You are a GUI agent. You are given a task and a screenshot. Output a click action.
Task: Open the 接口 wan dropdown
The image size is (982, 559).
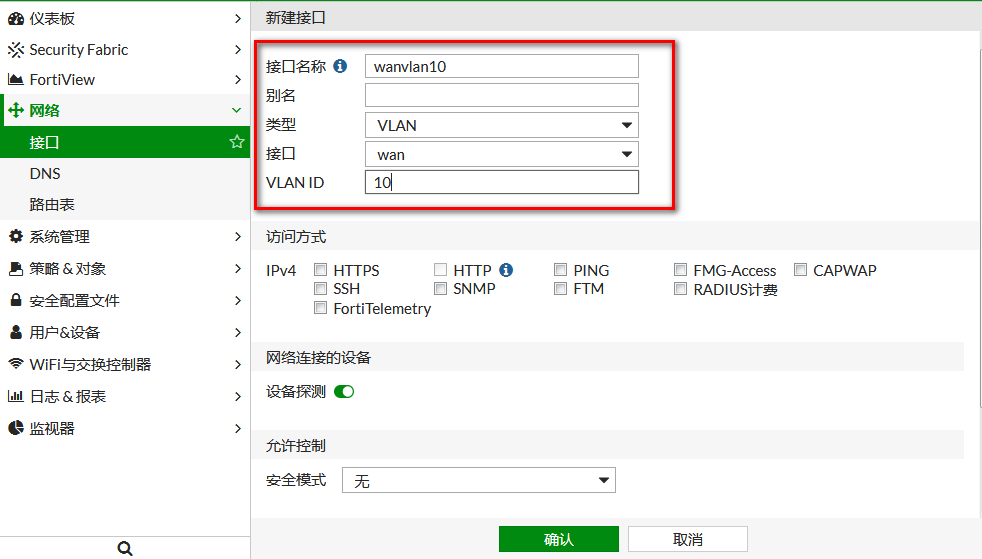pyautogui.click(x=501, y=154)
